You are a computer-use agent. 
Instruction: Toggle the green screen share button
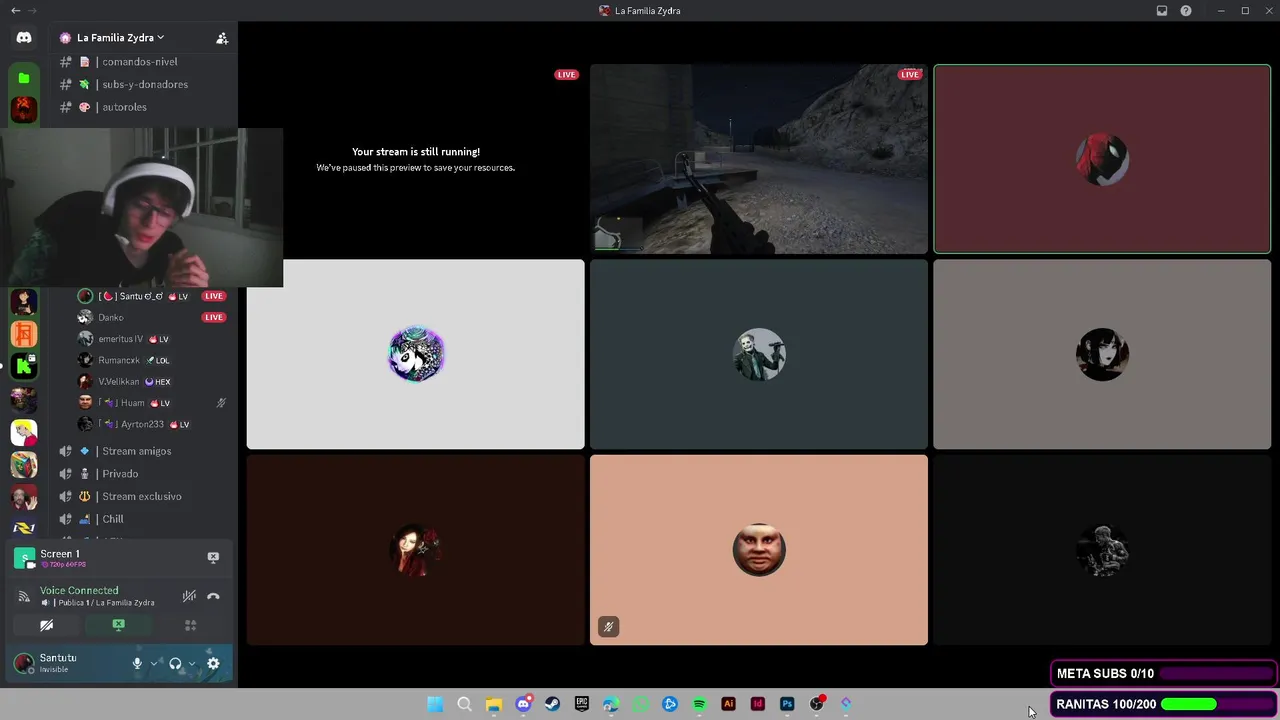pos(118,625)
